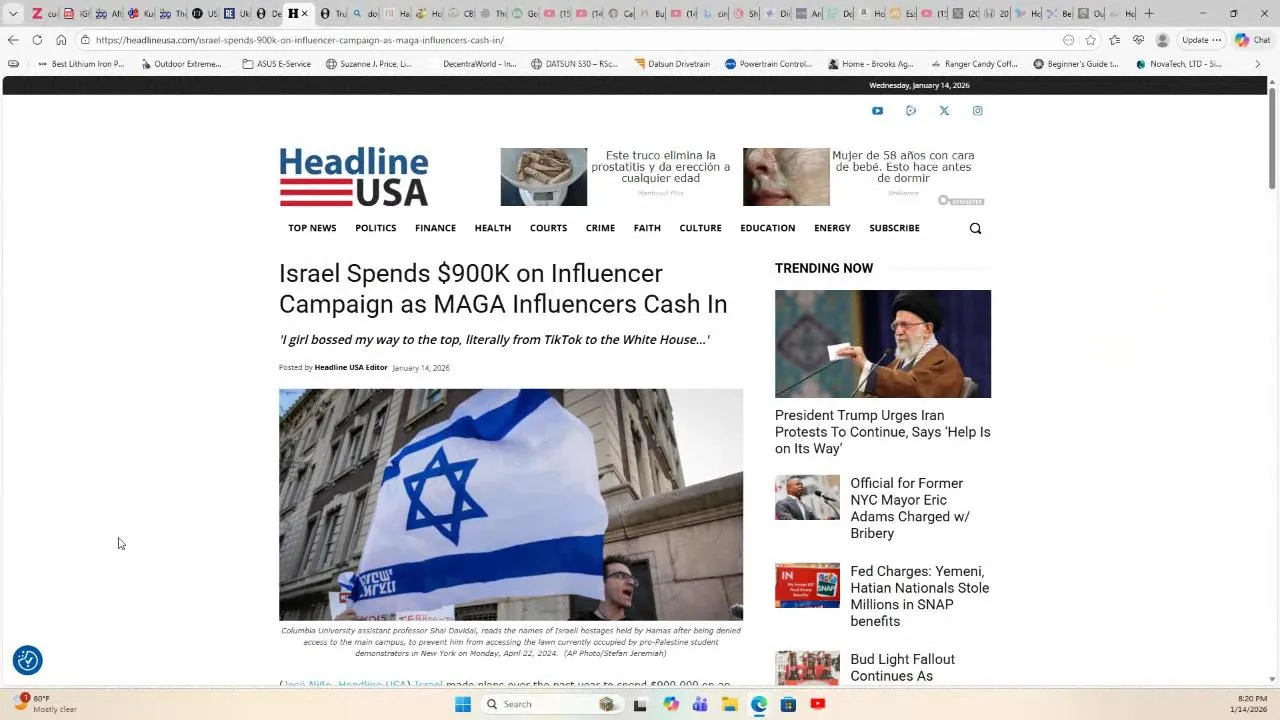Open the accessibility widget round button
1280x720 pixels.
click(x=28, y=660)
